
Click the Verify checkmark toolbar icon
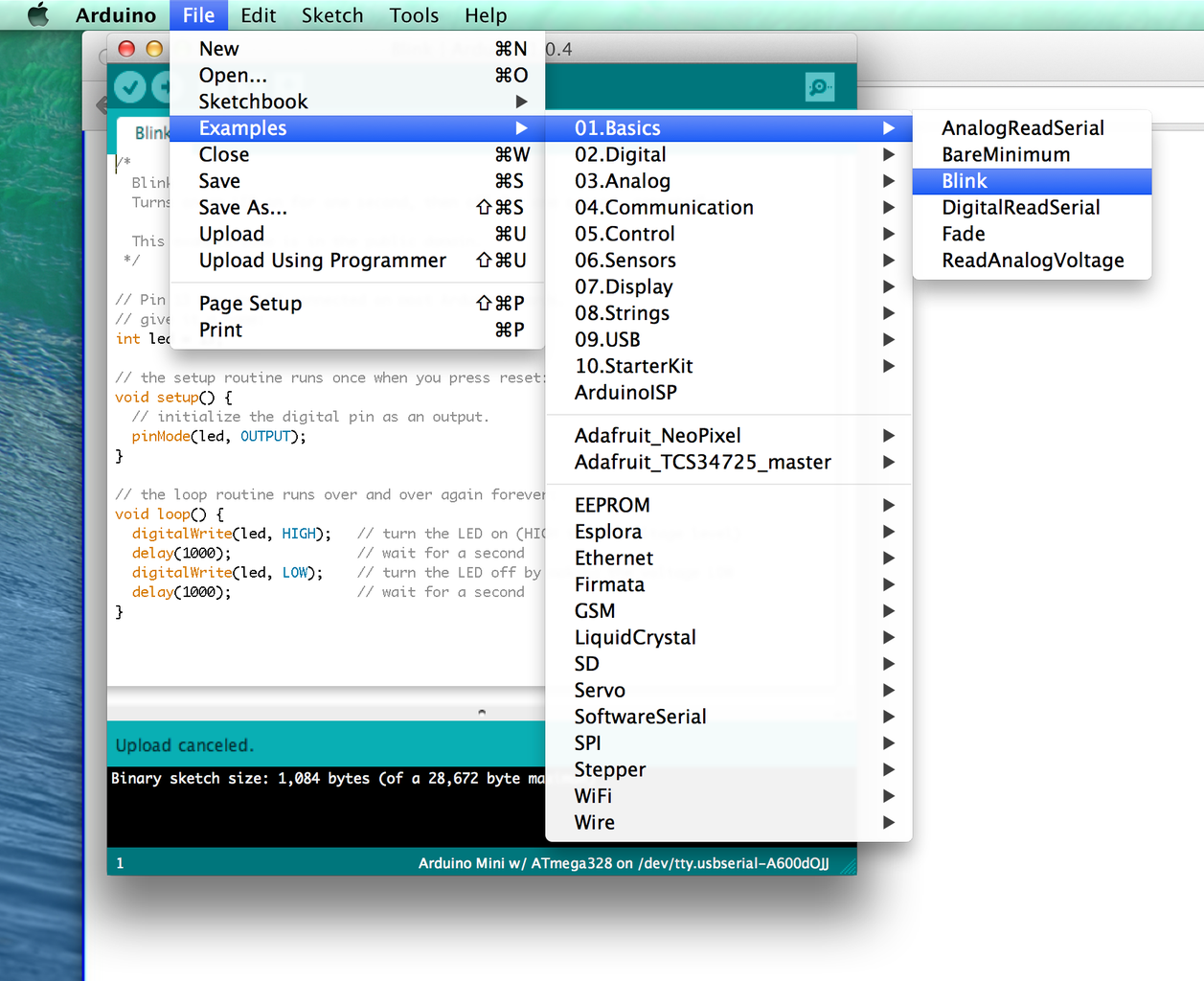pos(129,86)
